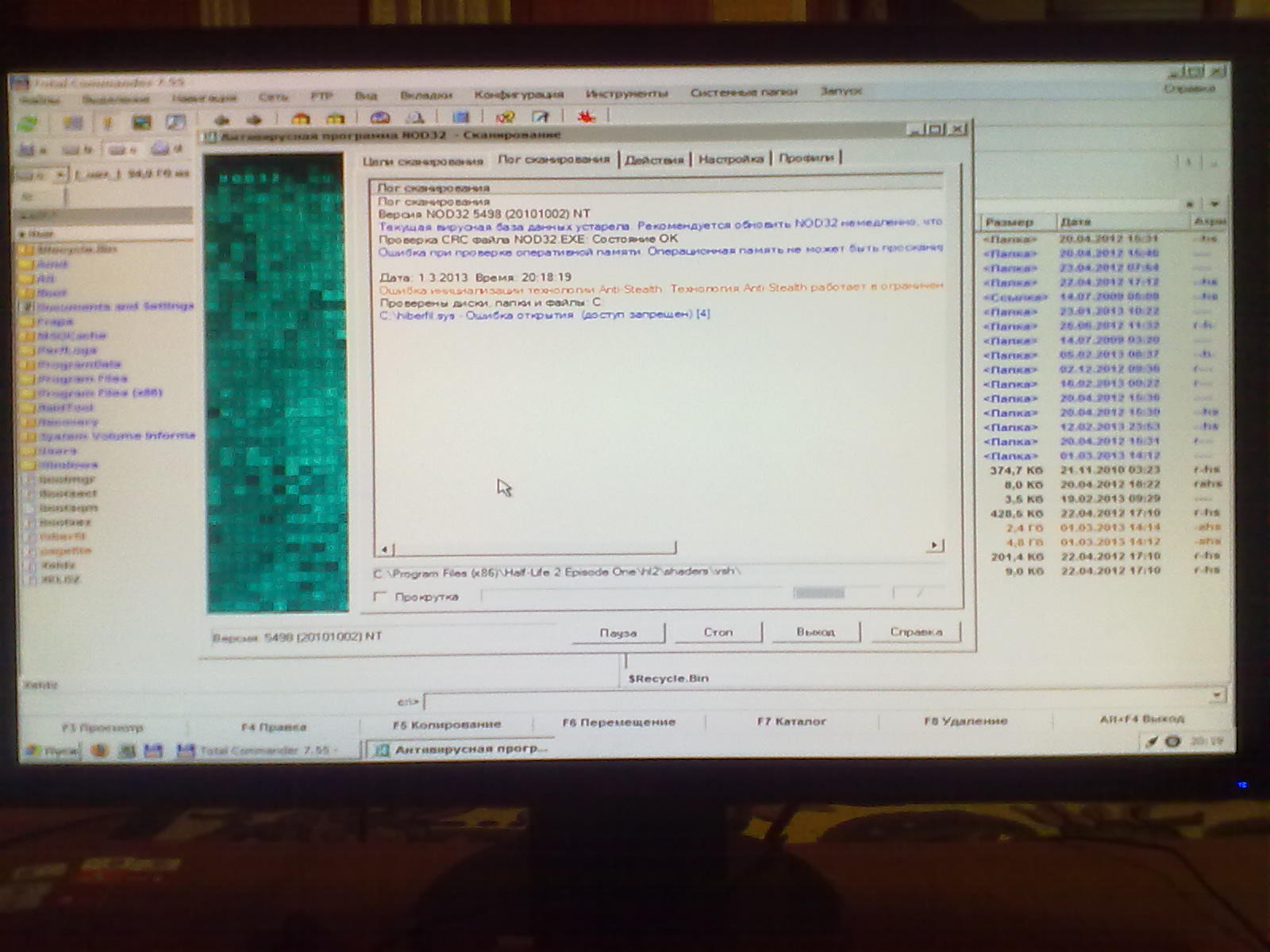Screen dimensions: 1270x952
Task: Select DVD drive d in the drive bar
Action: (x=167, y=148)
